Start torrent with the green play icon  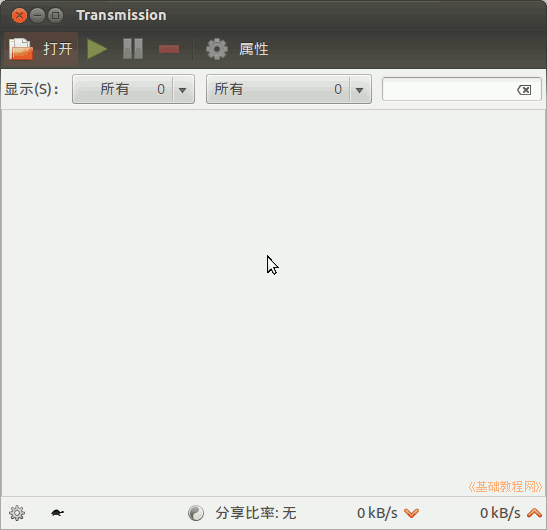point(97,49)
